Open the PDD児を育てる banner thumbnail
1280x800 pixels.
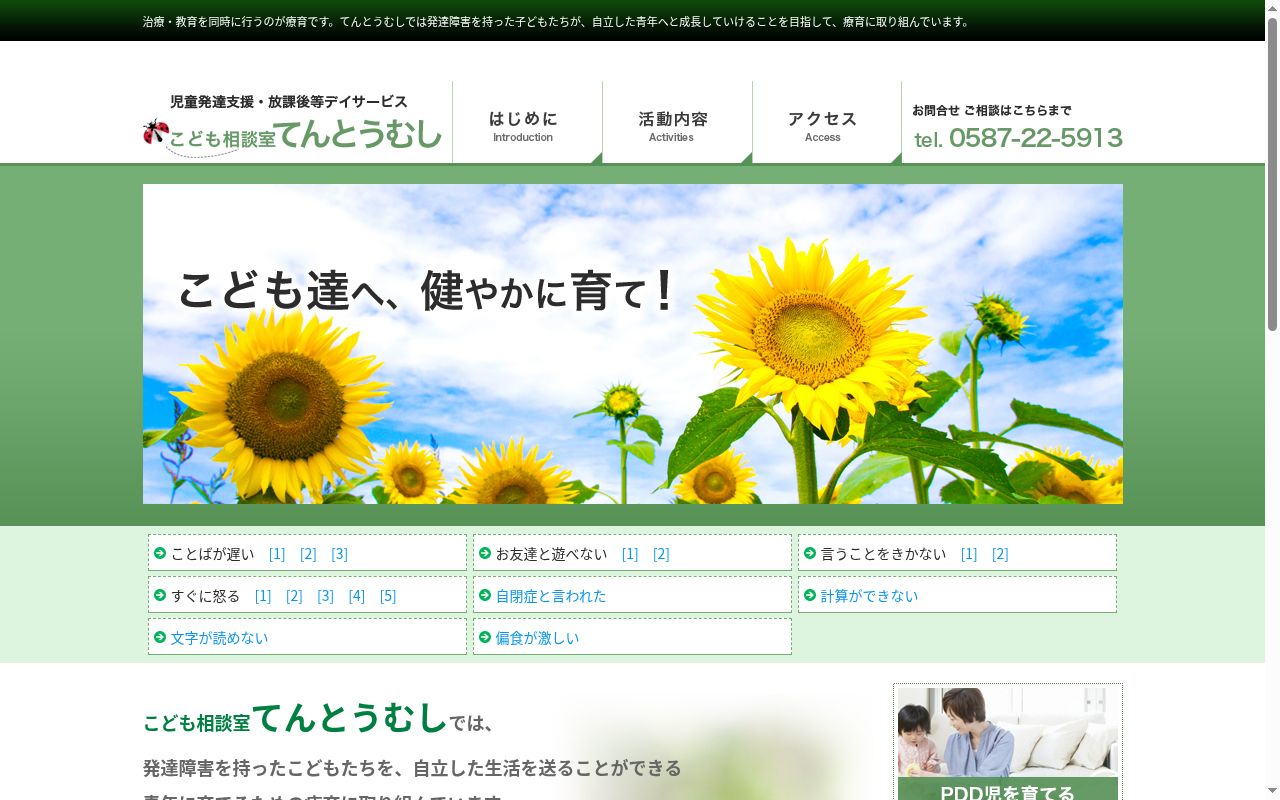(1008, 744)
